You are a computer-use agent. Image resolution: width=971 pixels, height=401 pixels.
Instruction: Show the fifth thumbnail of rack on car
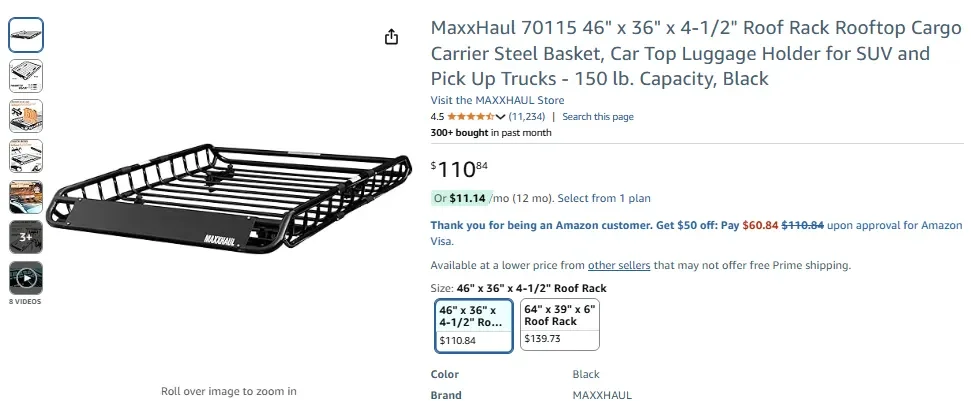26,196
